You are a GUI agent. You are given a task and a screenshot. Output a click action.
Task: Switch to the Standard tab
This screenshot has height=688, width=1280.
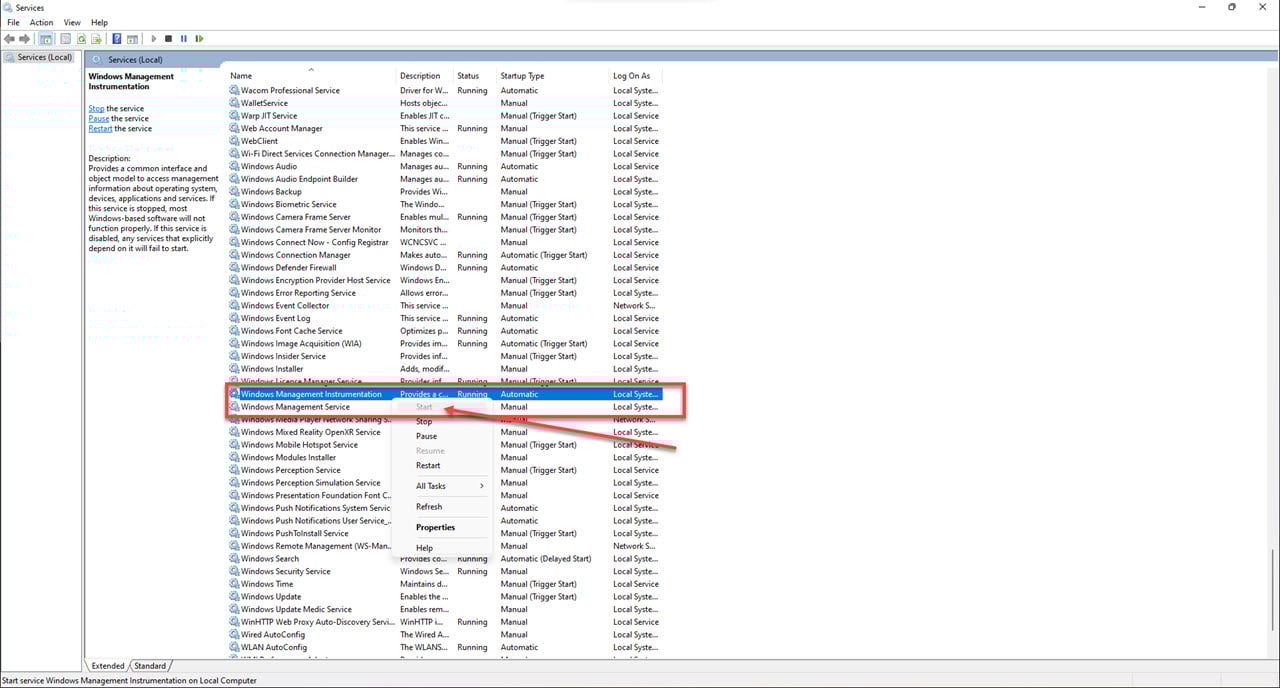pyautogui.click(x=150, y=666)
